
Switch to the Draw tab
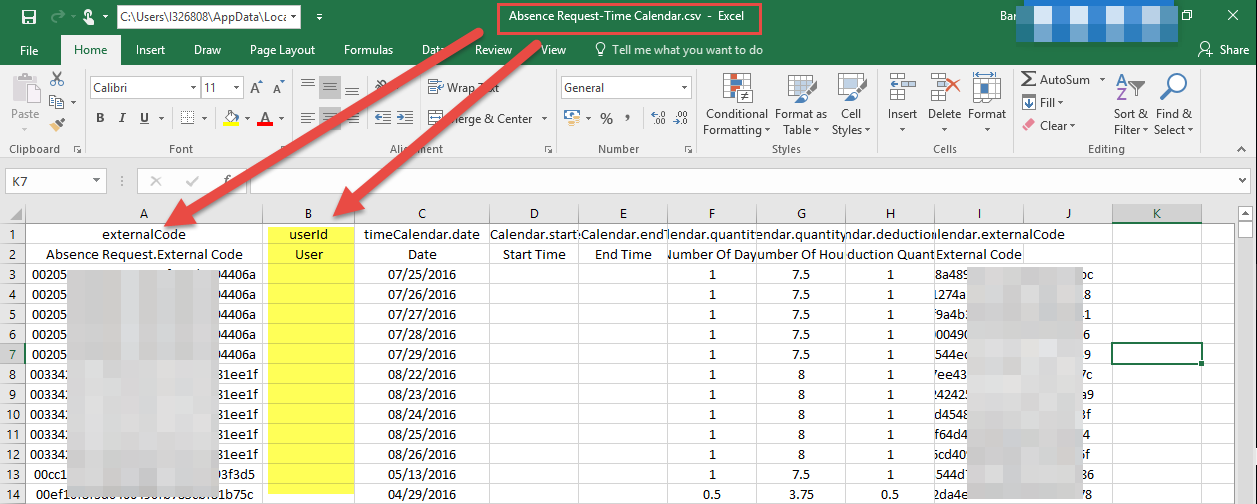[x=208, y=50]
